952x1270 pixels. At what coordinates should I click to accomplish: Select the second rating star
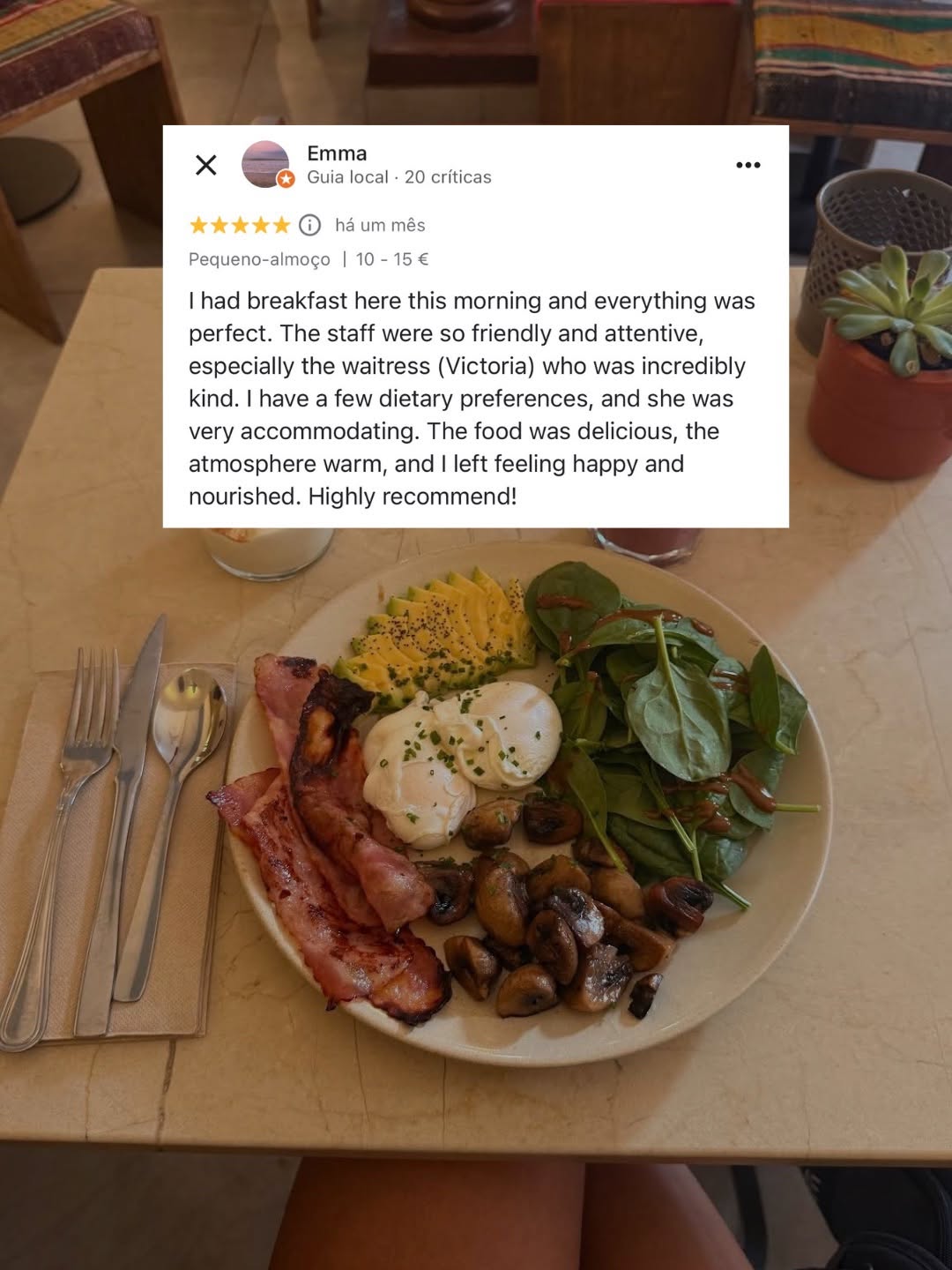219,225
